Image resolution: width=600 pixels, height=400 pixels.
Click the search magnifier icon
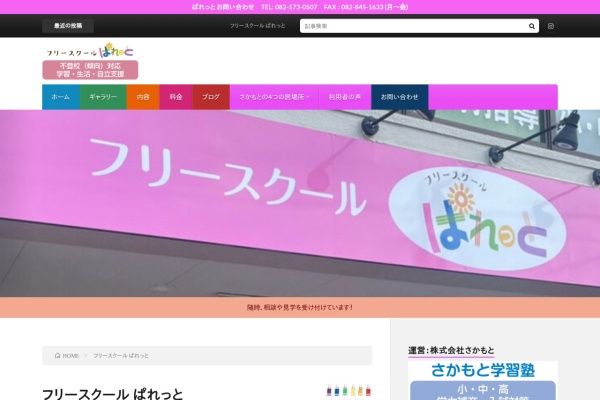(532, 26)
